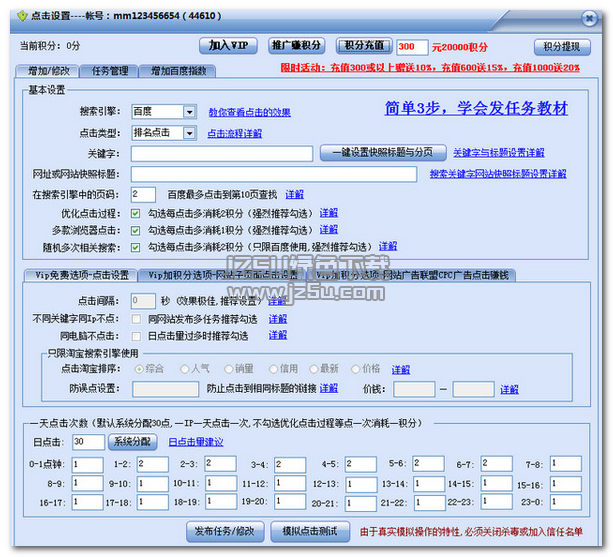Switch to the Vip免费选项-点击设置 tab

tap(81, 275)
